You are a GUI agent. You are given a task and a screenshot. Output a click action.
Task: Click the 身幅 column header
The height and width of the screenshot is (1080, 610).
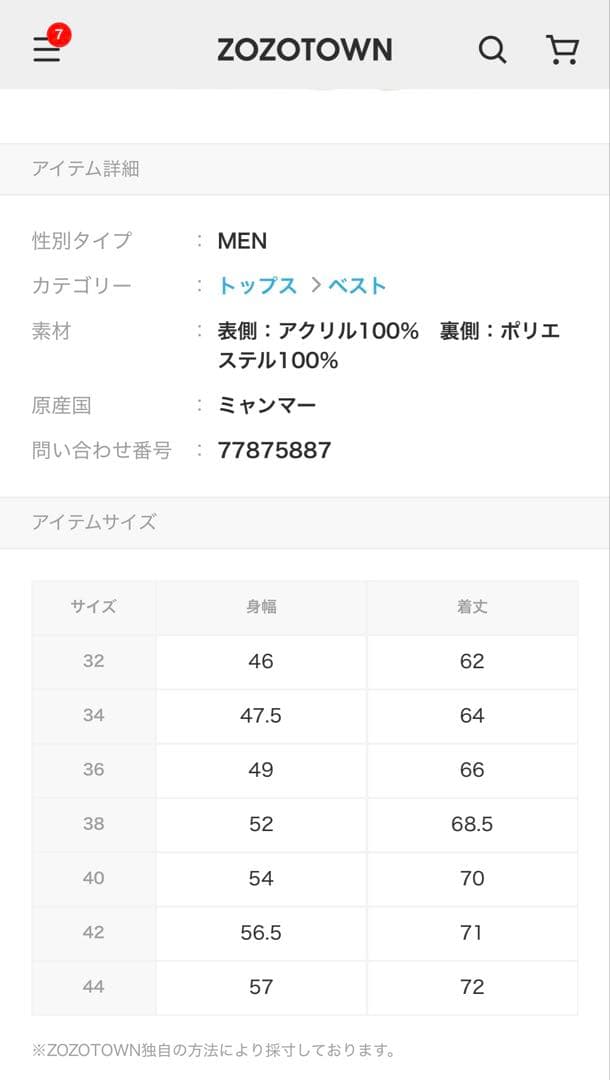[261, 607]
